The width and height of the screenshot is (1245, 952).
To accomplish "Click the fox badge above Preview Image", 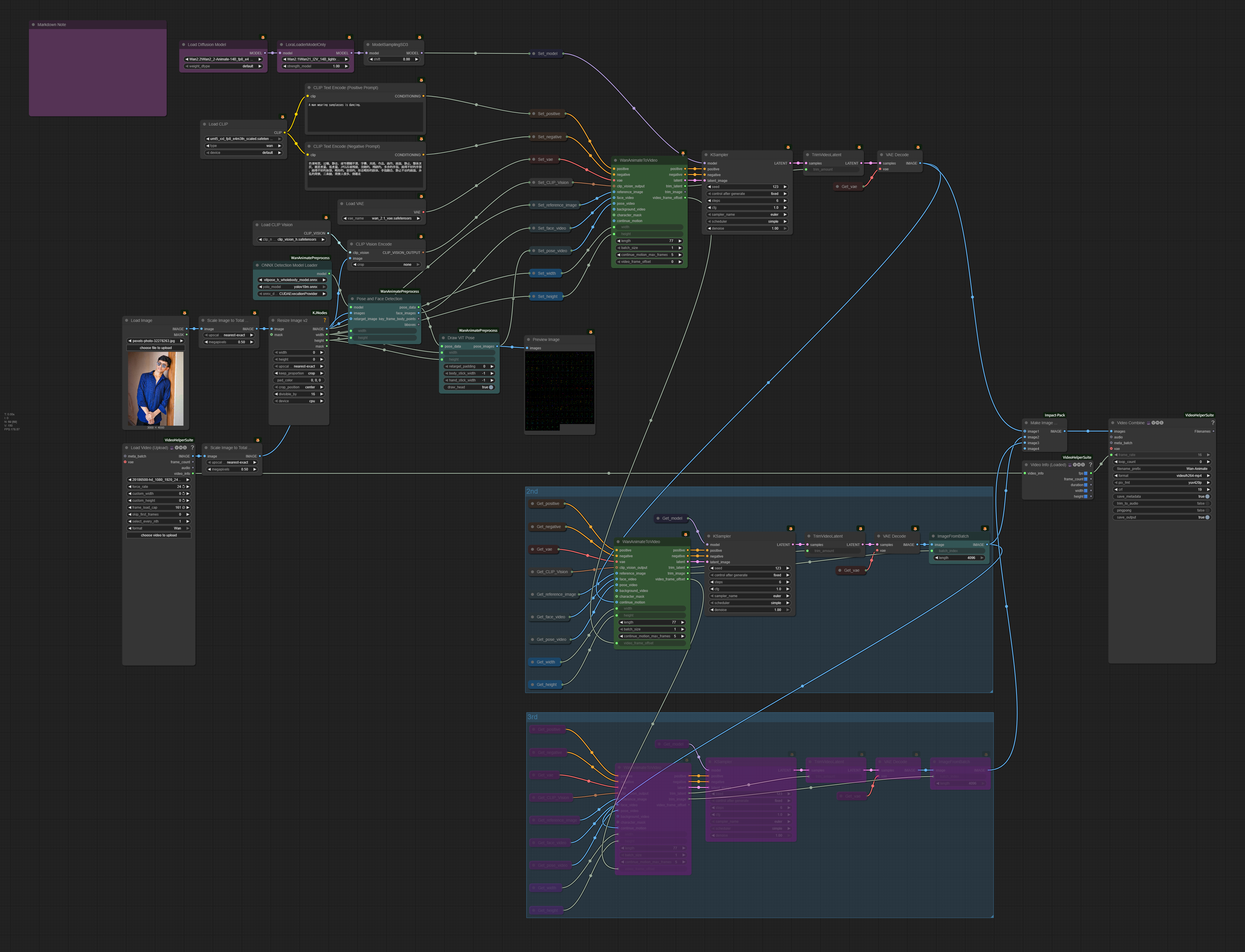I will pyautogui.click(x=591, y=332).
